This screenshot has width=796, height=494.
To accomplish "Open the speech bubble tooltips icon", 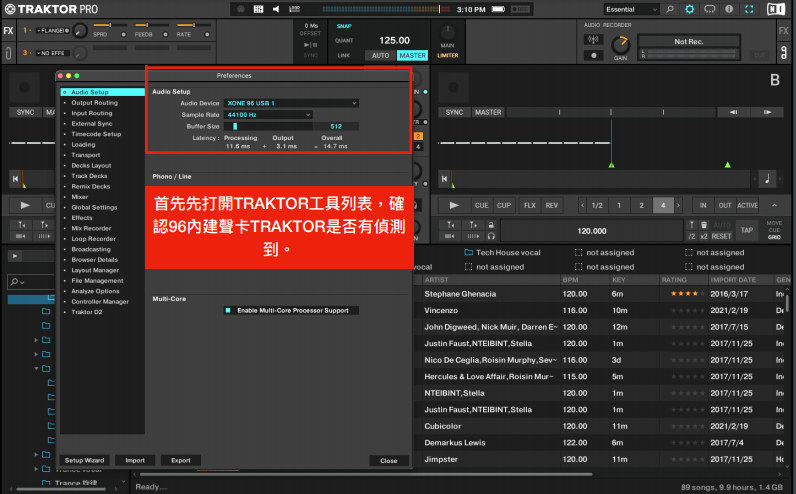I will [709, 9].
